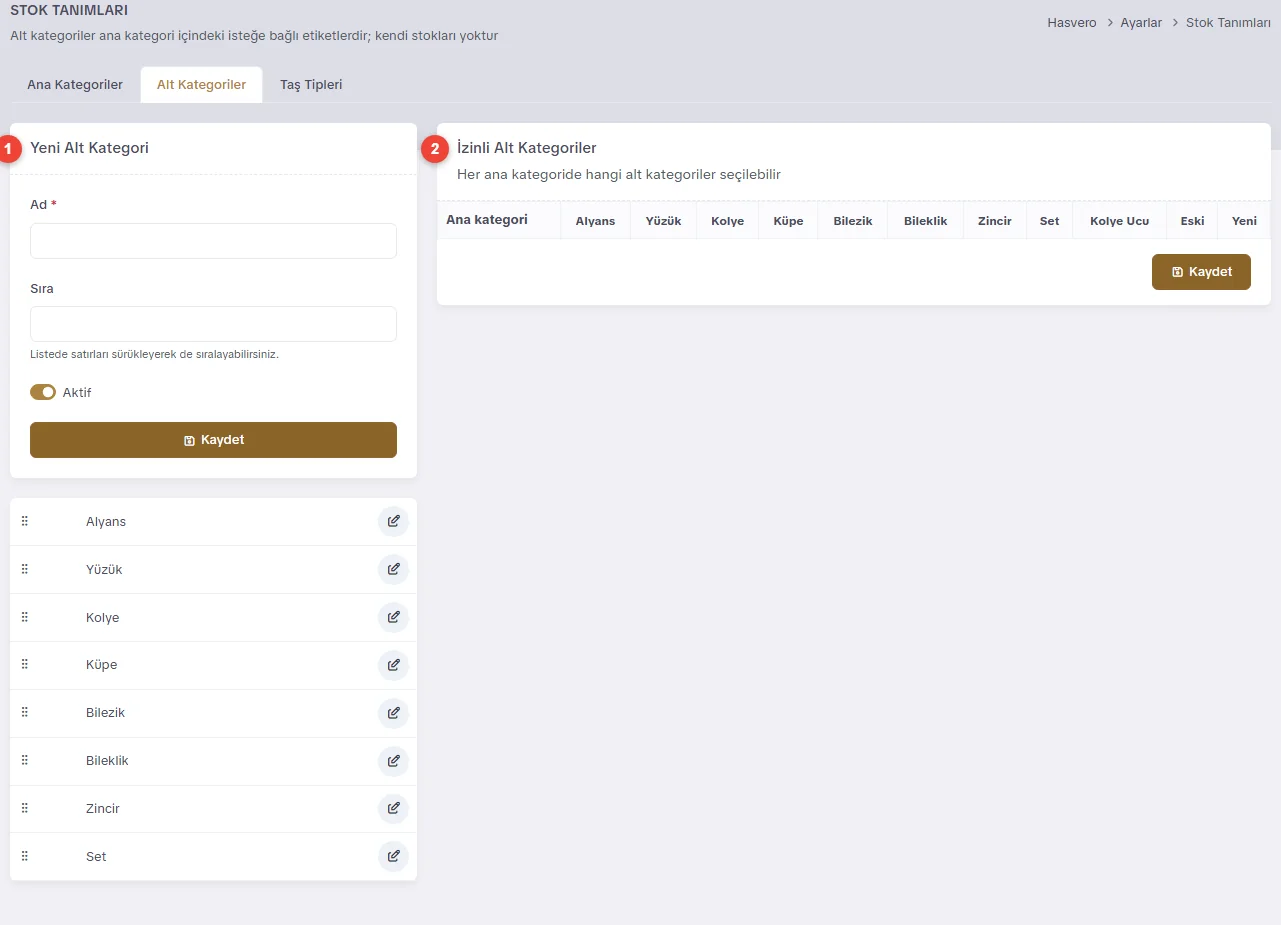Focus the Ad name input field
This screenshot has height=925, width=1281.
pyautogui.click(x=213, y=241)
